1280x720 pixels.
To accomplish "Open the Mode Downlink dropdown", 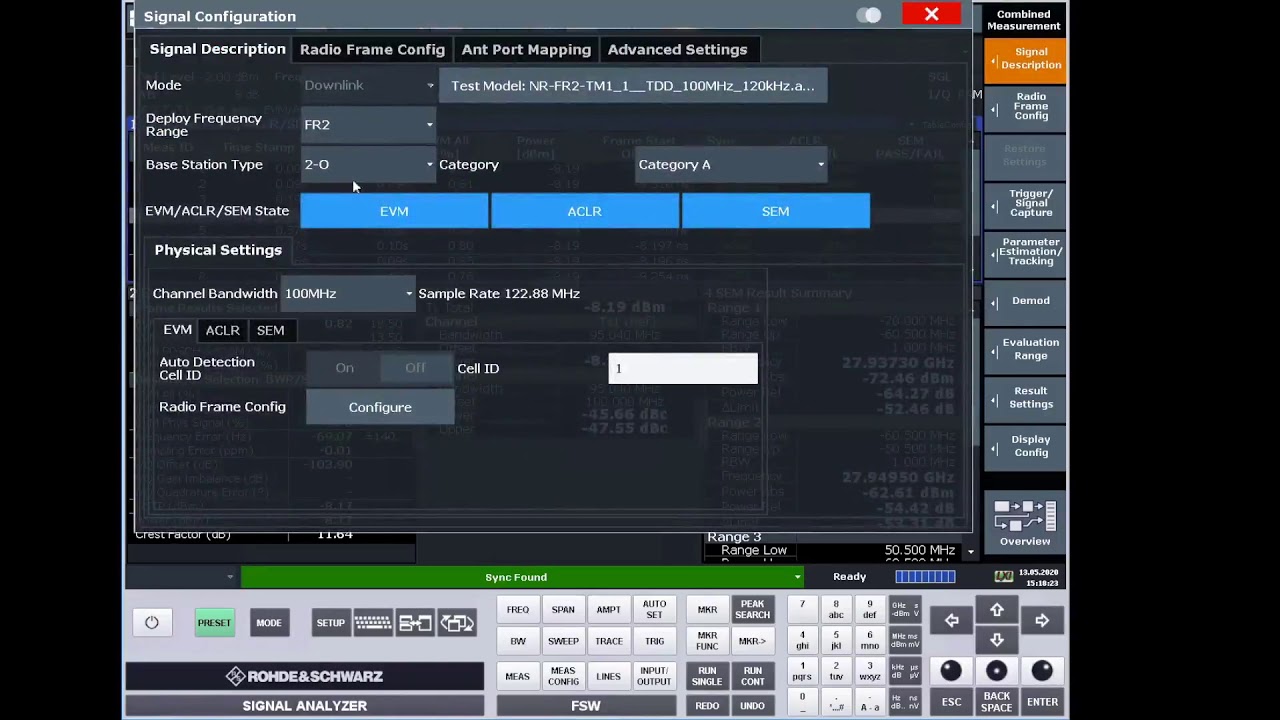I will click(368, 85).
